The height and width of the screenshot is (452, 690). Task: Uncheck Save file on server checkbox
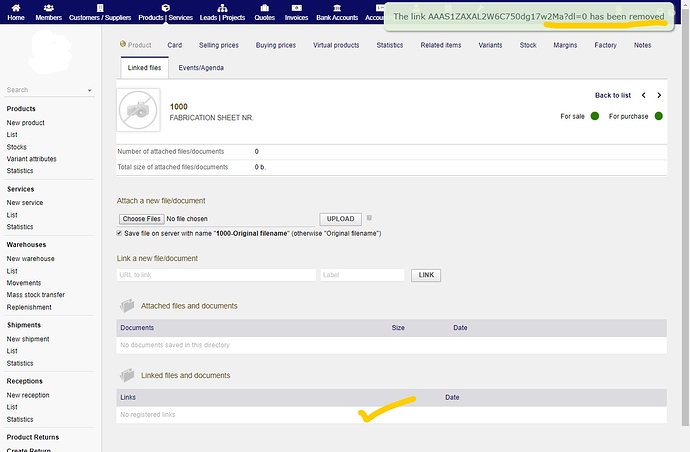tap(120, 233)
